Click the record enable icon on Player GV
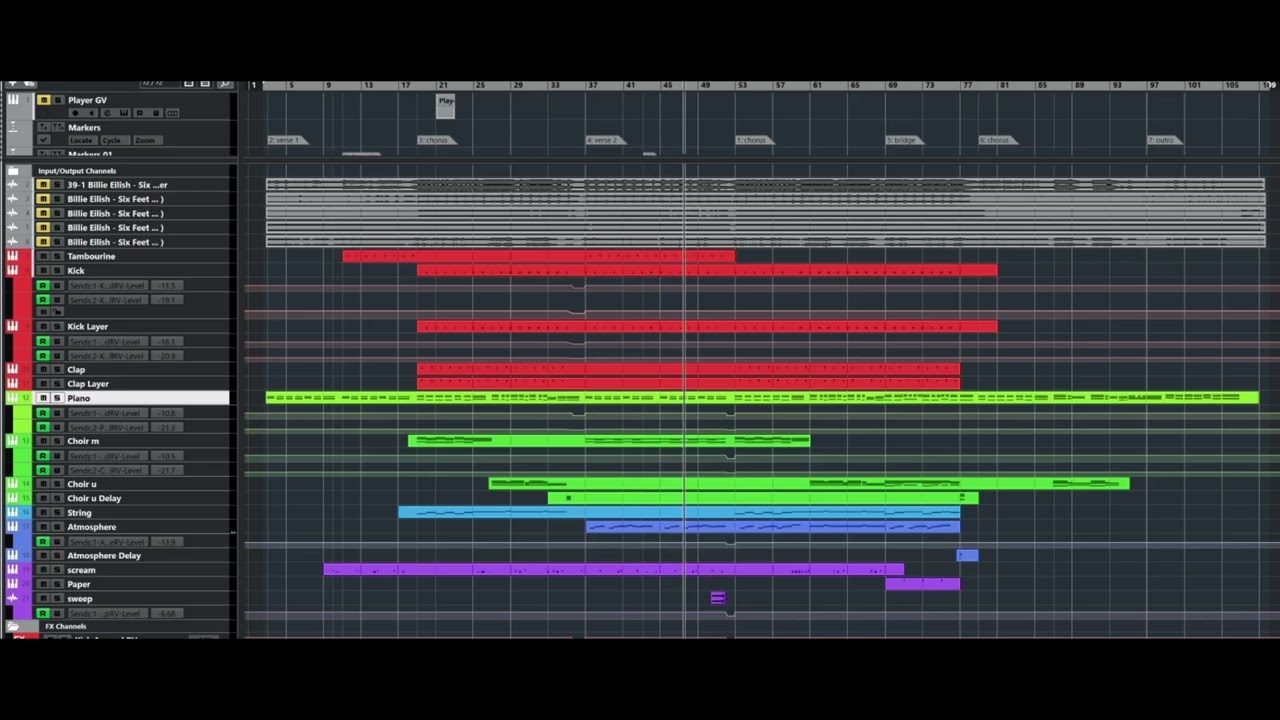The width and height of the screenshot is (1280, 720). point(75,113)
